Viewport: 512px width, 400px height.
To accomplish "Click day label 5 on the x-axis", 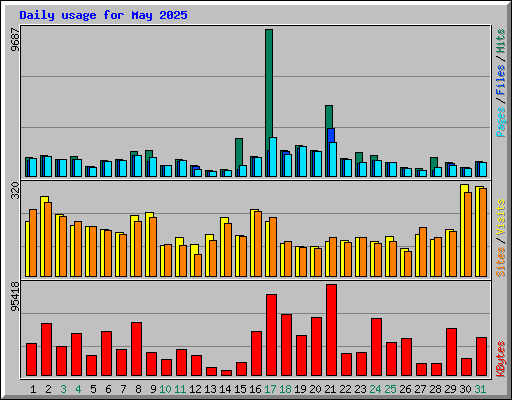I will pyautogui.click(x=93, y=389).
